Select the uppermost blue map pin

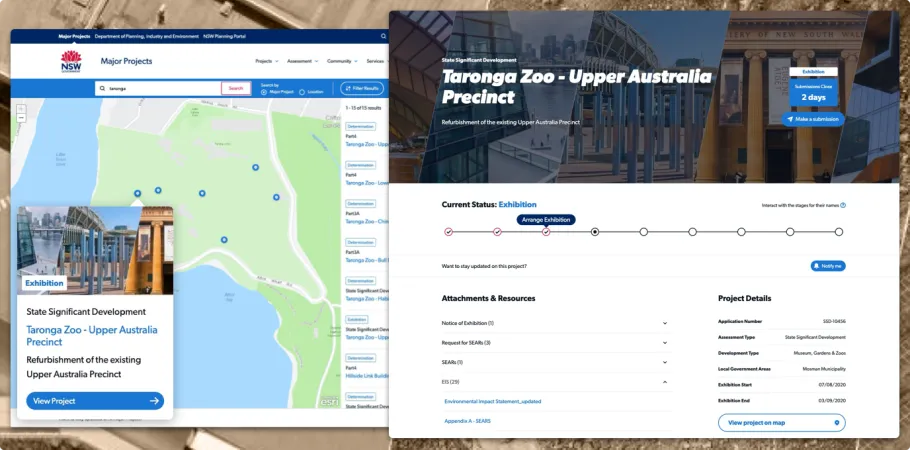(255, 167)
